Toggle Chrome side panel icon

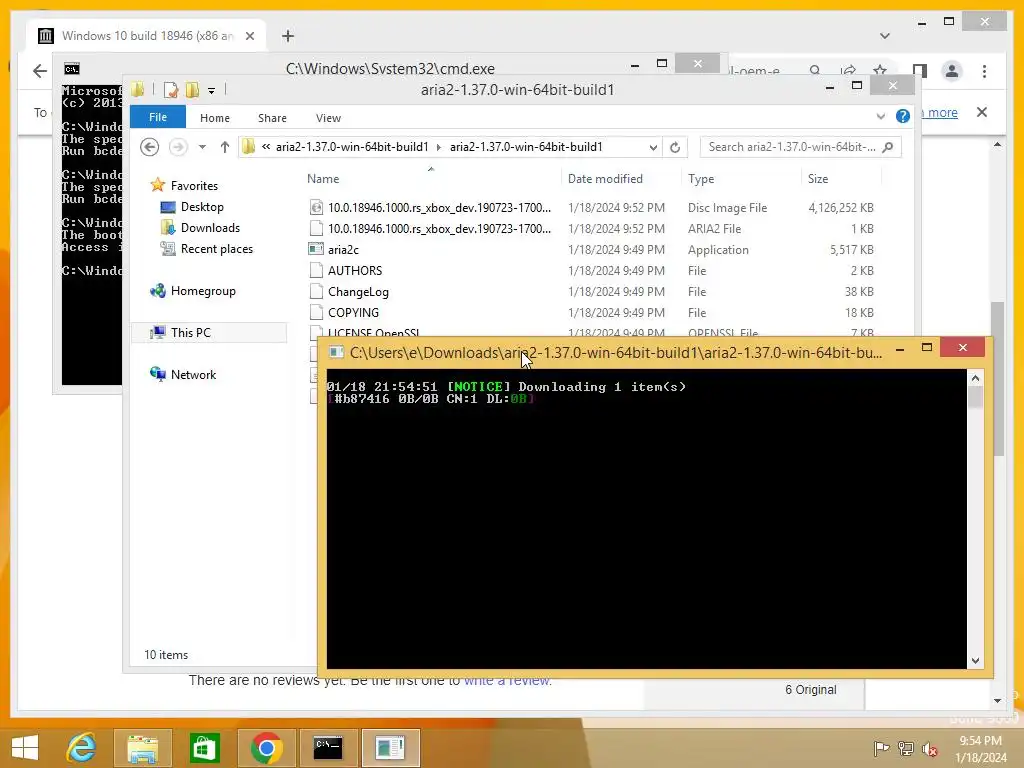[x=920, y=71]
